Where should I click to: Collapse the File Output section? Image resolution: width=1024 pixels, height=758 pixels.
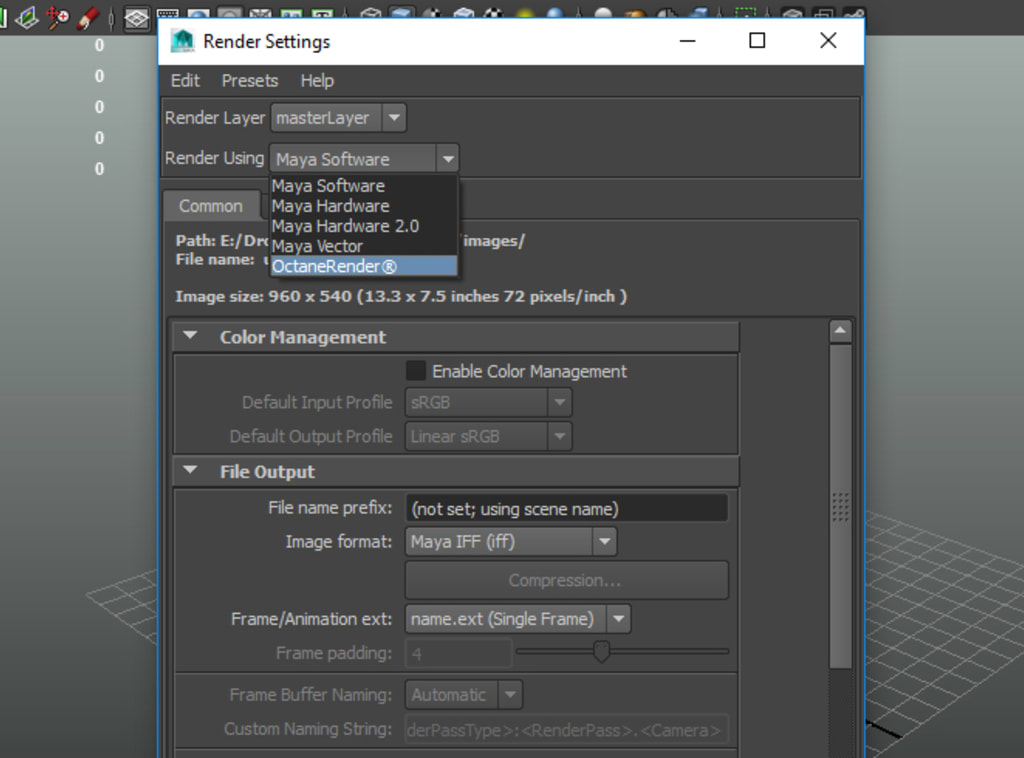click(x=190, y=470)
